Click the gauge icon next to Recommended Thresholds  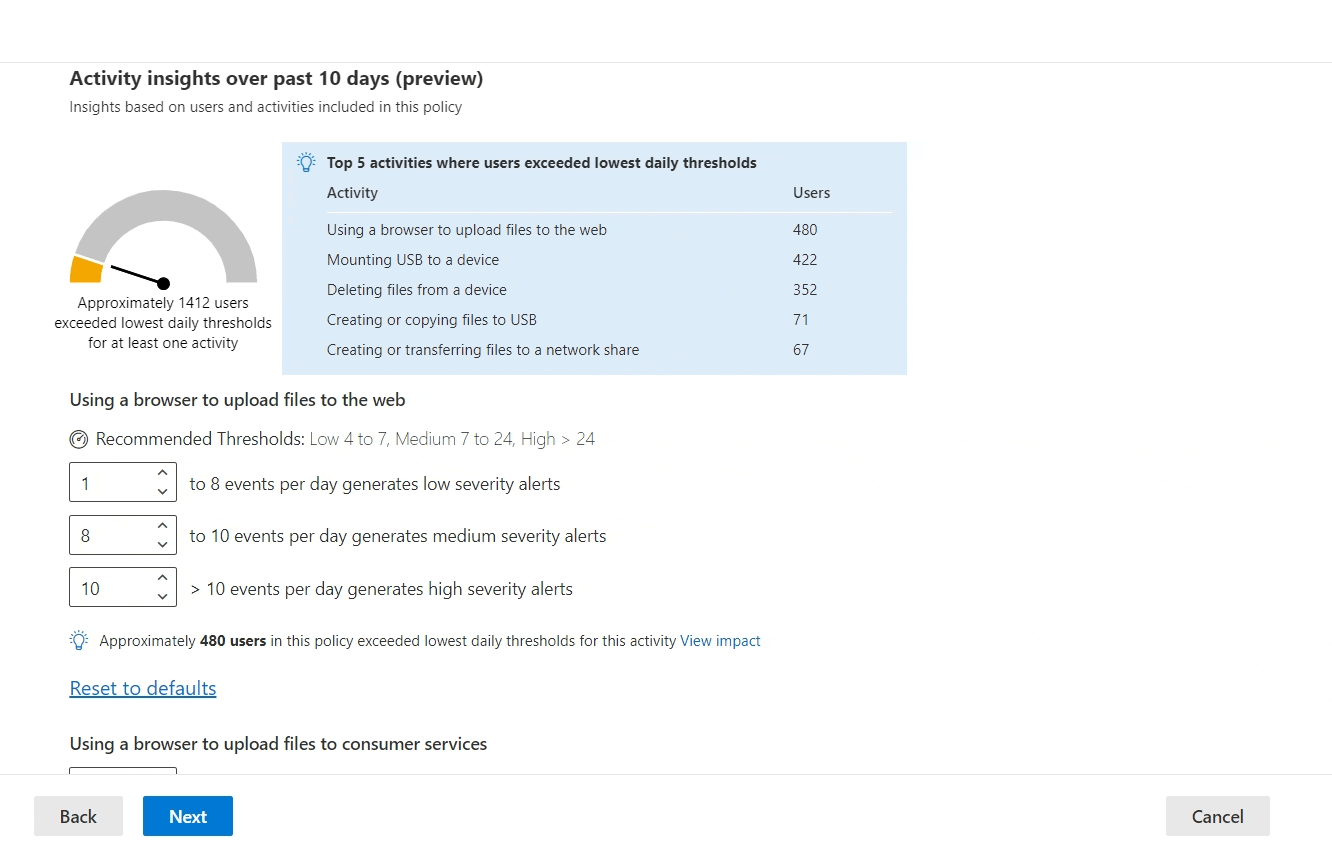point(79,439)
